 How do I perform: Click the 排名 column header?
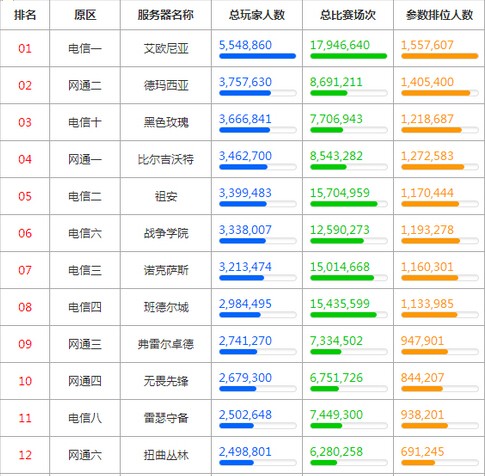tap(25, 15)
